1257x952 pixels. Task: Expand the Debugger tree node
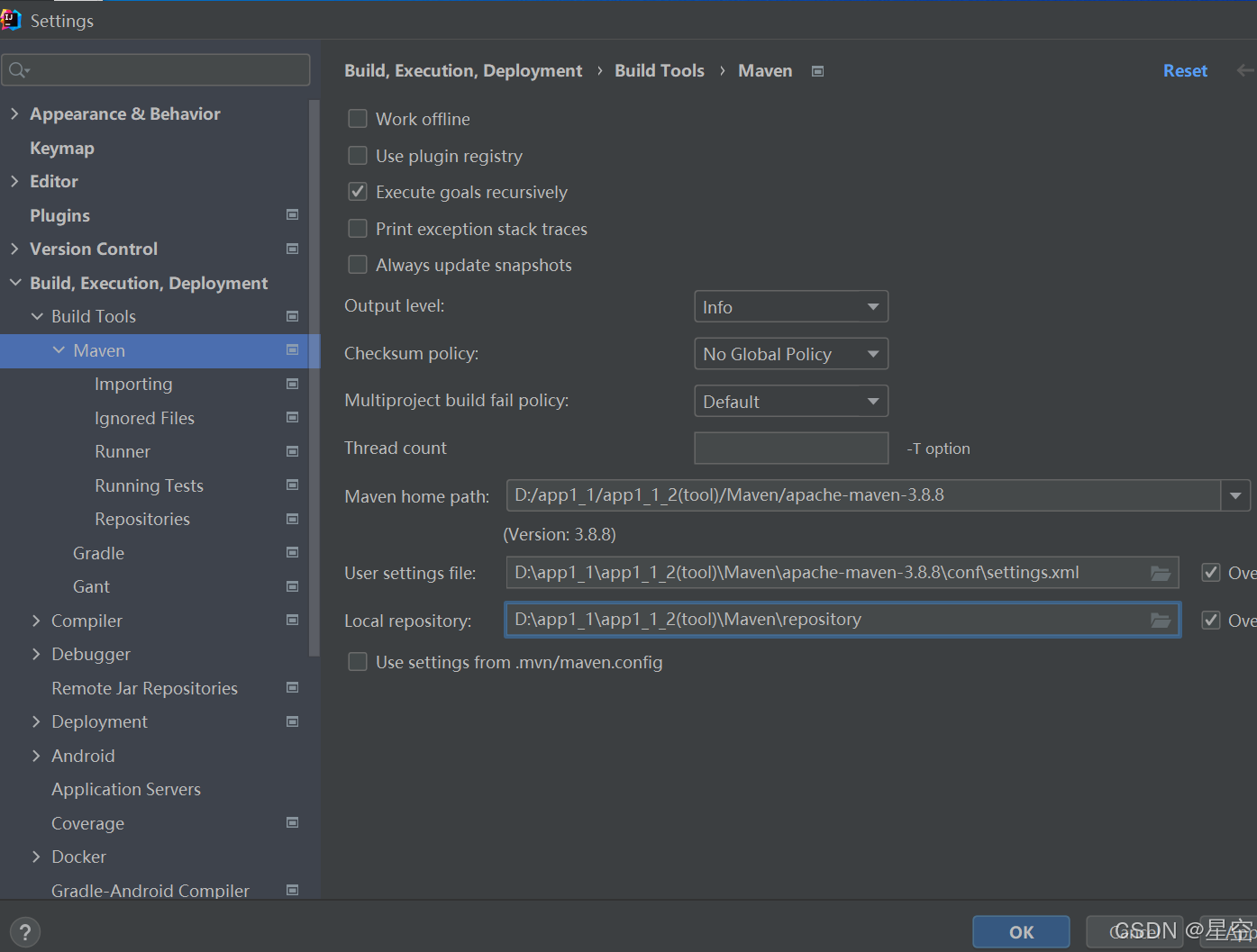point(36,654)
